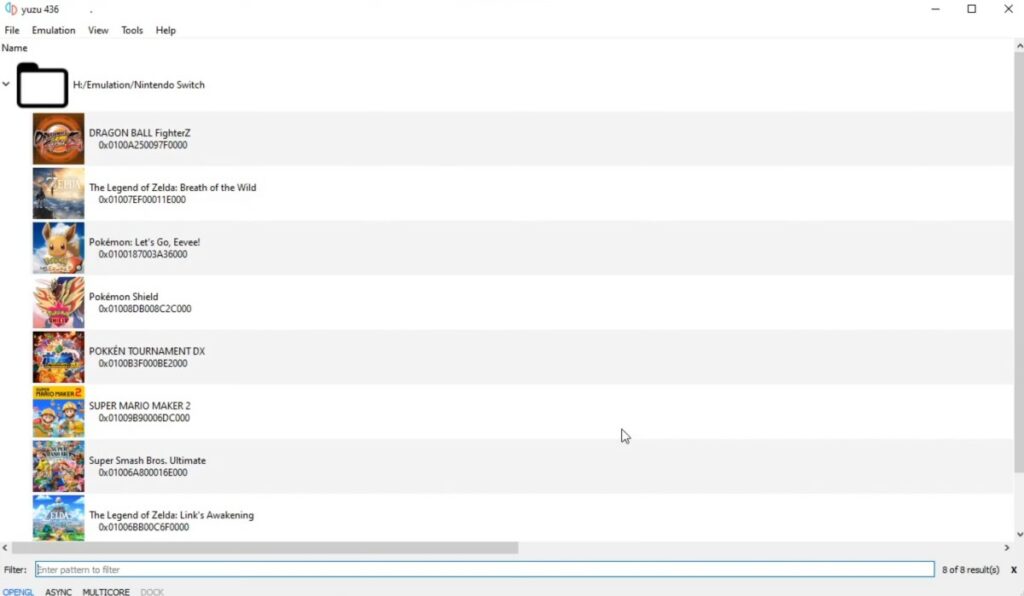Image resolution: width=1024 pixels, height=596 pixels.
Task: Enable DOCK mode in the status bar
Action: click(152, 592)
